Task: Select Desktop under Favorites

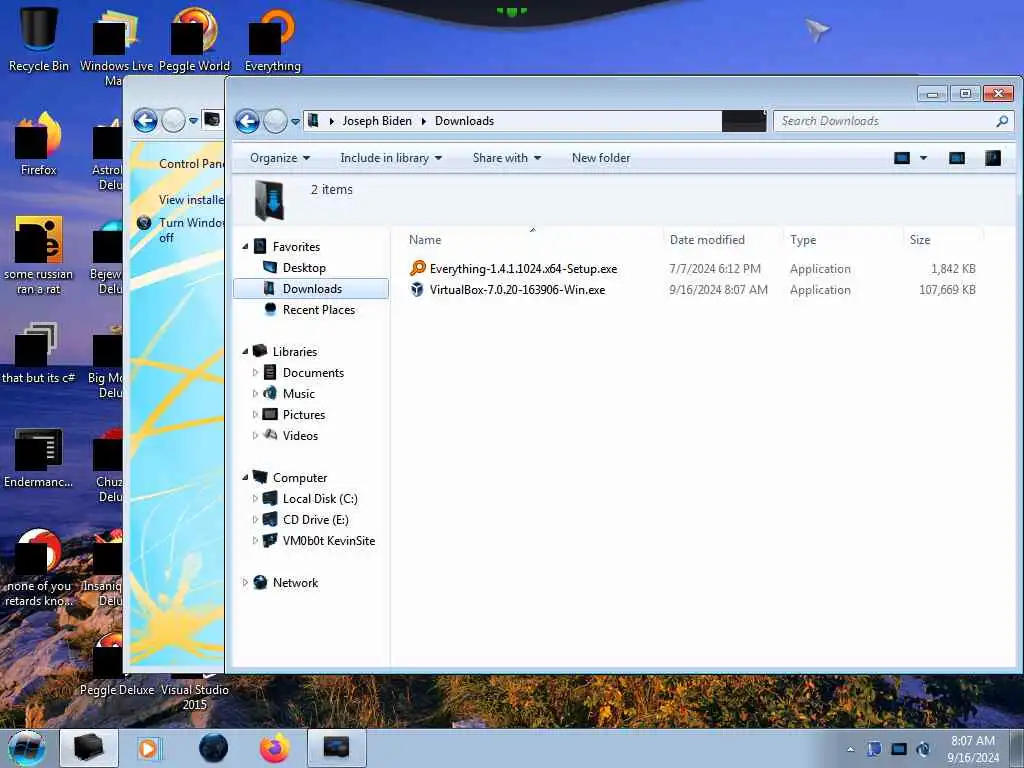Action: pos(304,268)
